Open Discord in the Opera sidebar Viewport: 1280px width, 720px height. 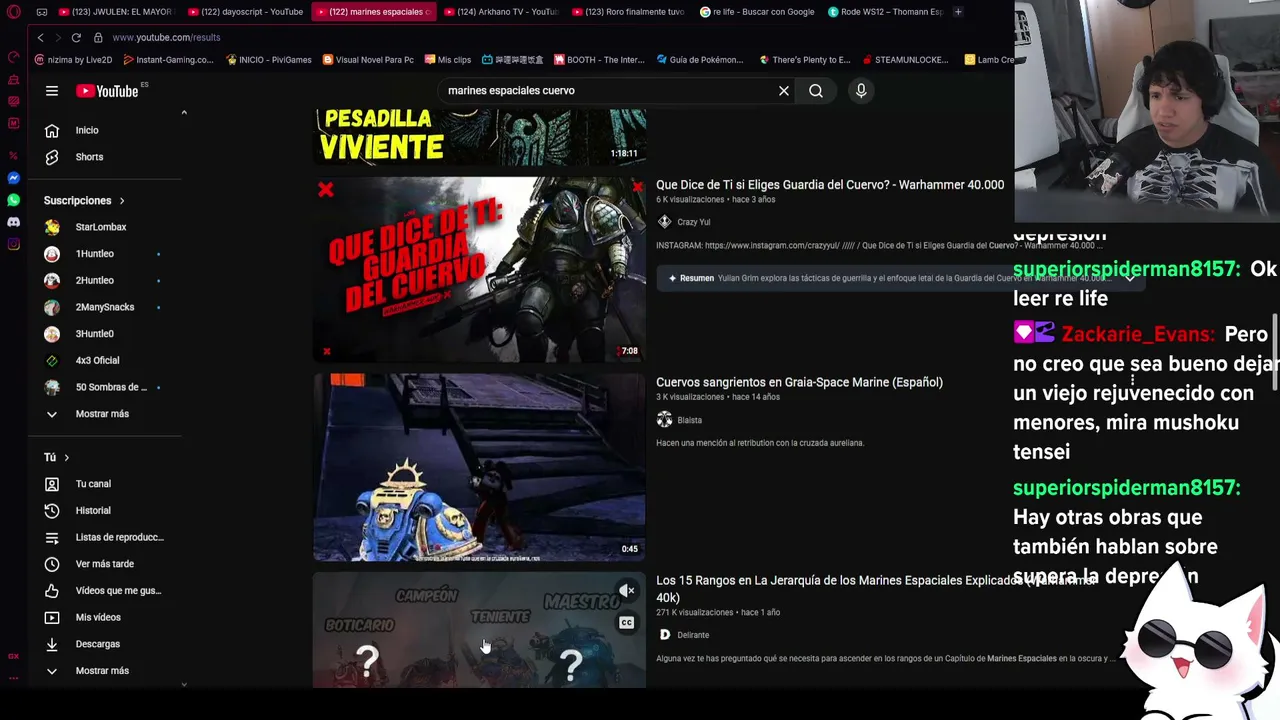[13, 222]
